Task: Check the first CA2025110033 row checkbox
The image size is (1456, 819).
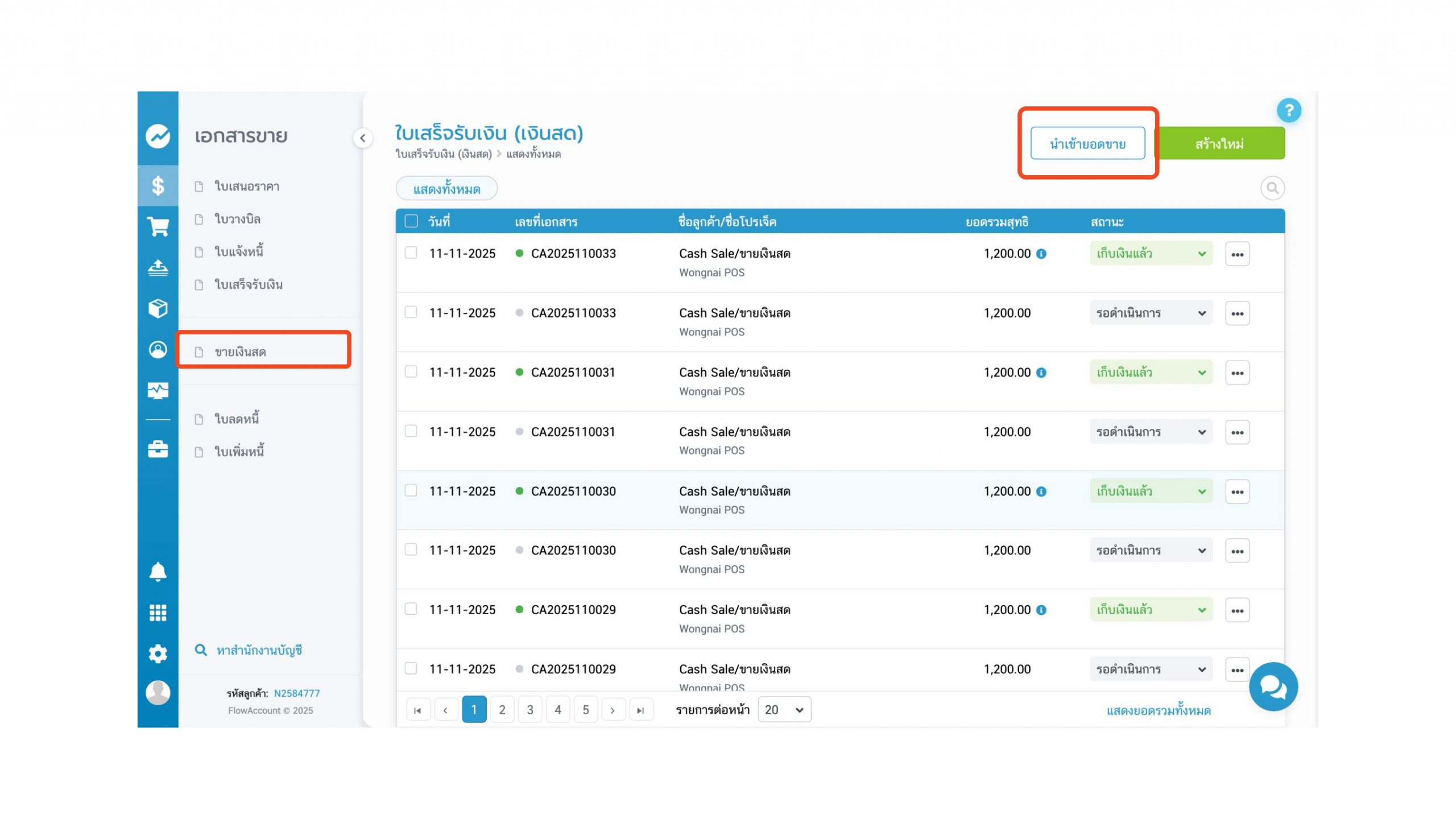Action: pos(411,253)
